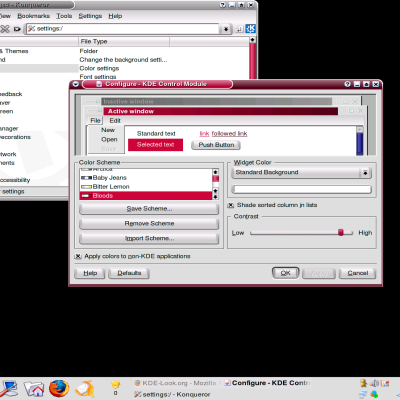Select 'Color settings' row in Konqueror
The height and width of the screenshot is (400, 400).
(99, 68)
